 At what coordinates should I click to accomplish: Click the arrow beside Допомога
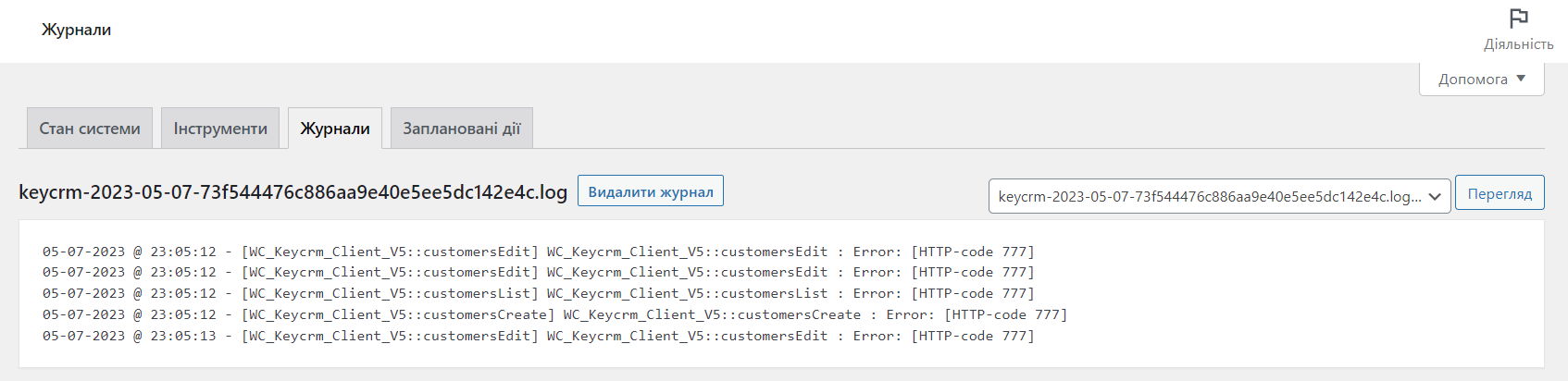point(1521,79)
